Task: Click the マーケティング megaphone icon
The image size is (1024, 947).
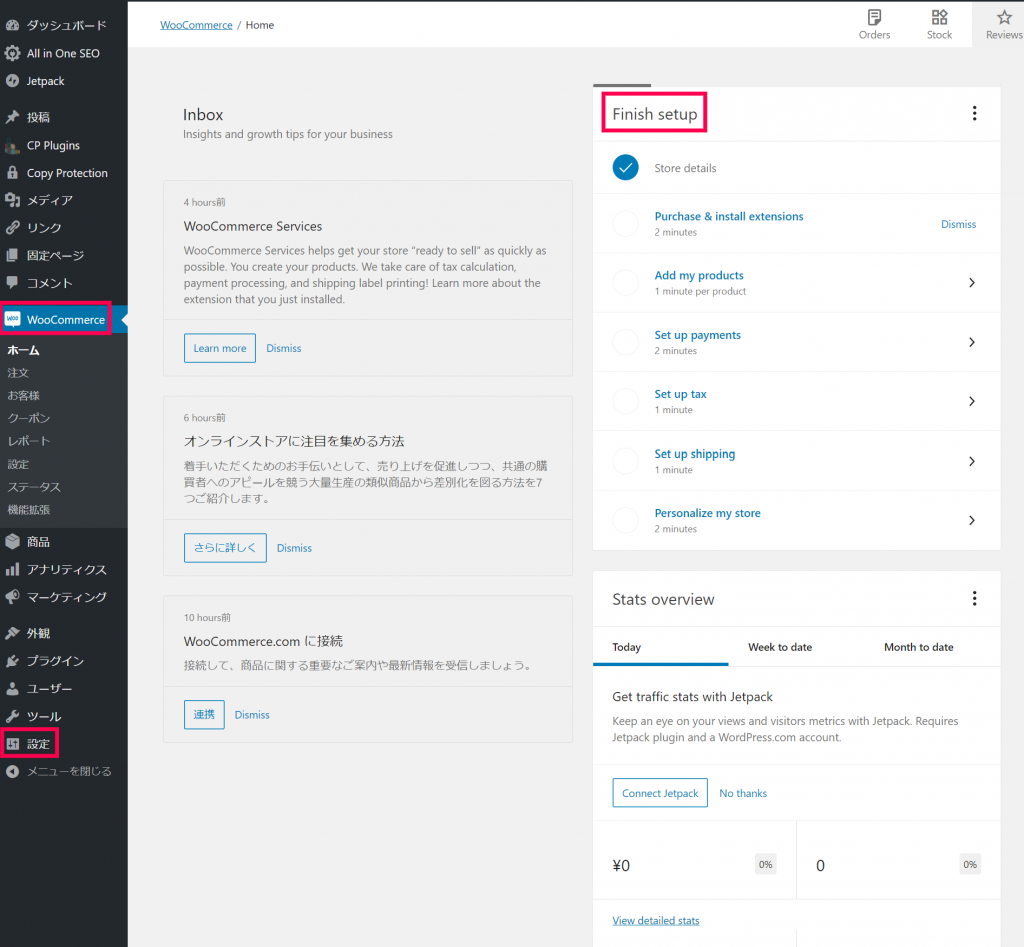Action: click(x=12, y=597)
